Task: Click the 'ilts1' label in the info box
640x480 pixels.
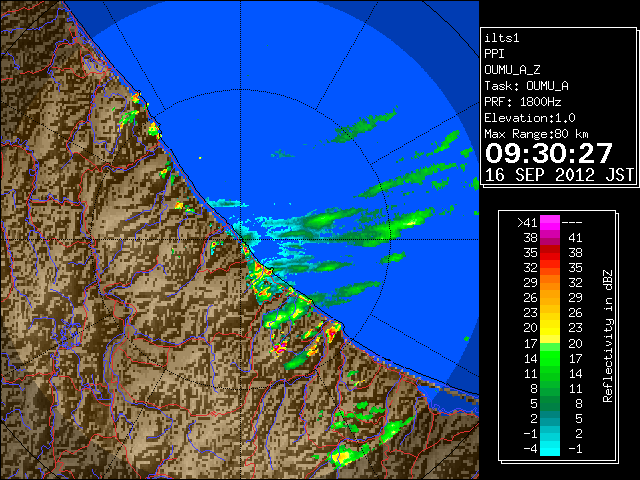Action: (502, 38)
